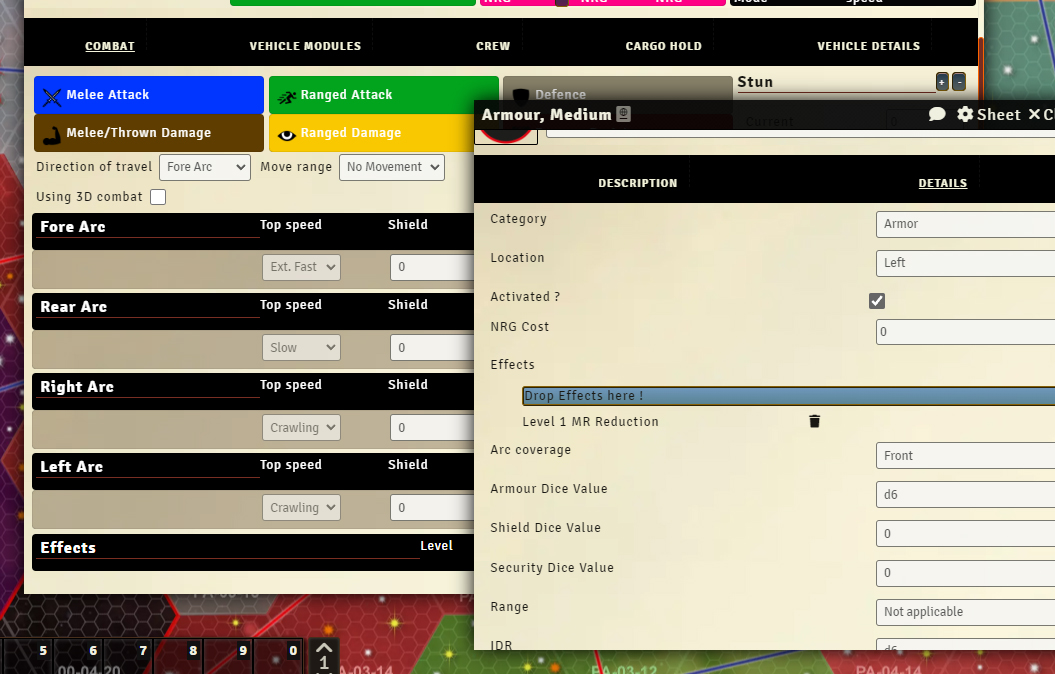Open the Cargo Hold tab
This screenshot has height=674, width=1055.
663,46
